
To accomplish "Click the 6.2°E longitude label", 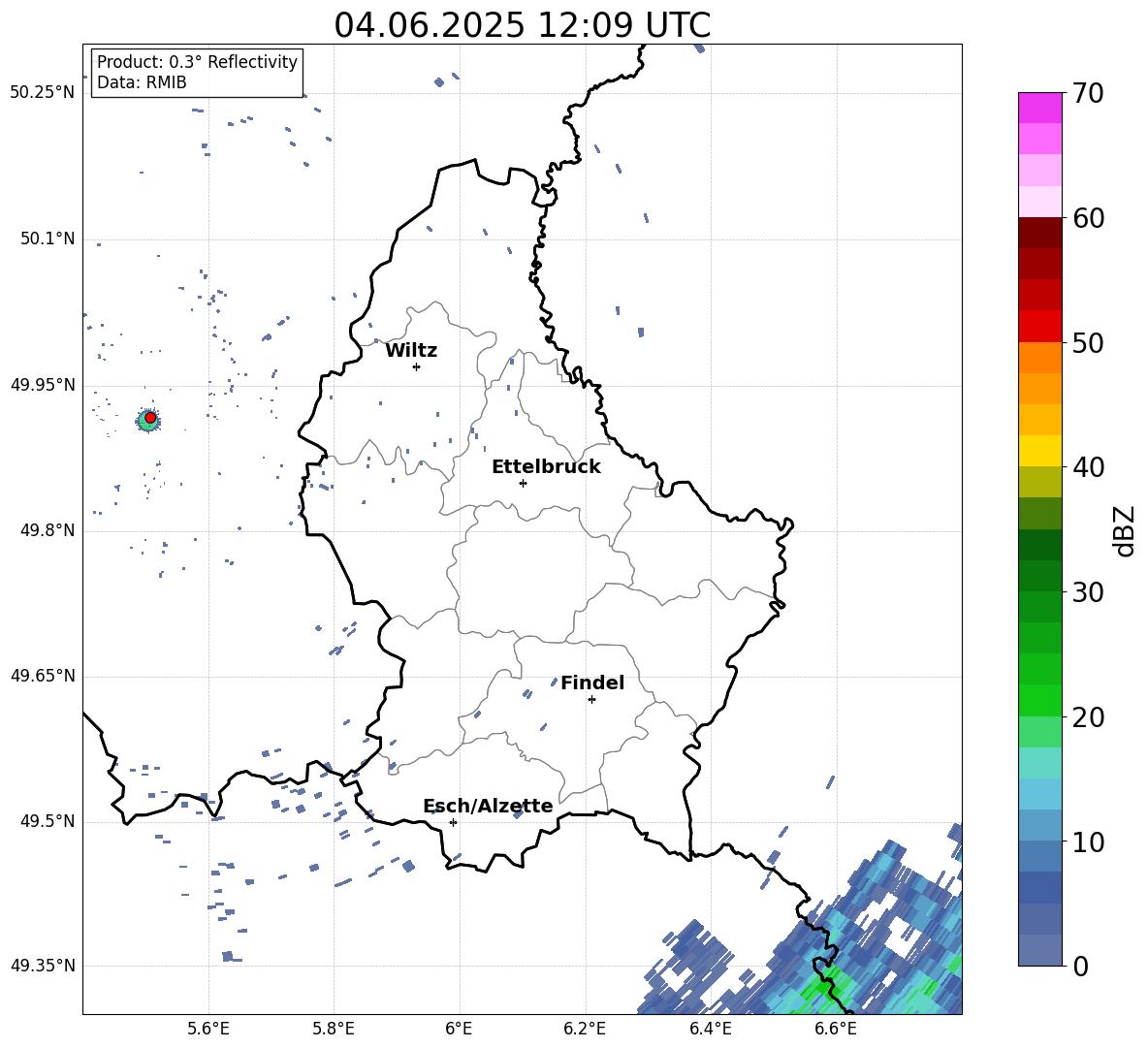I will (585, 1029).
